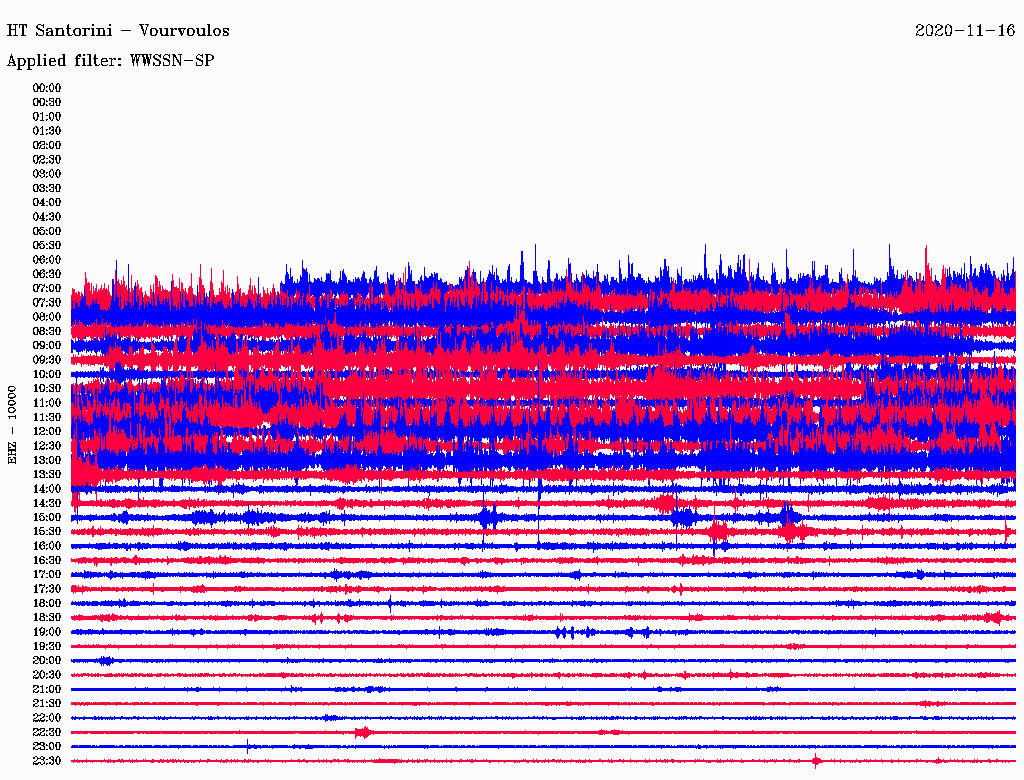The width and height of the screenshot is (1024, 780).
Task: Click the 13:30 time label
Action: tap(47, 475)
